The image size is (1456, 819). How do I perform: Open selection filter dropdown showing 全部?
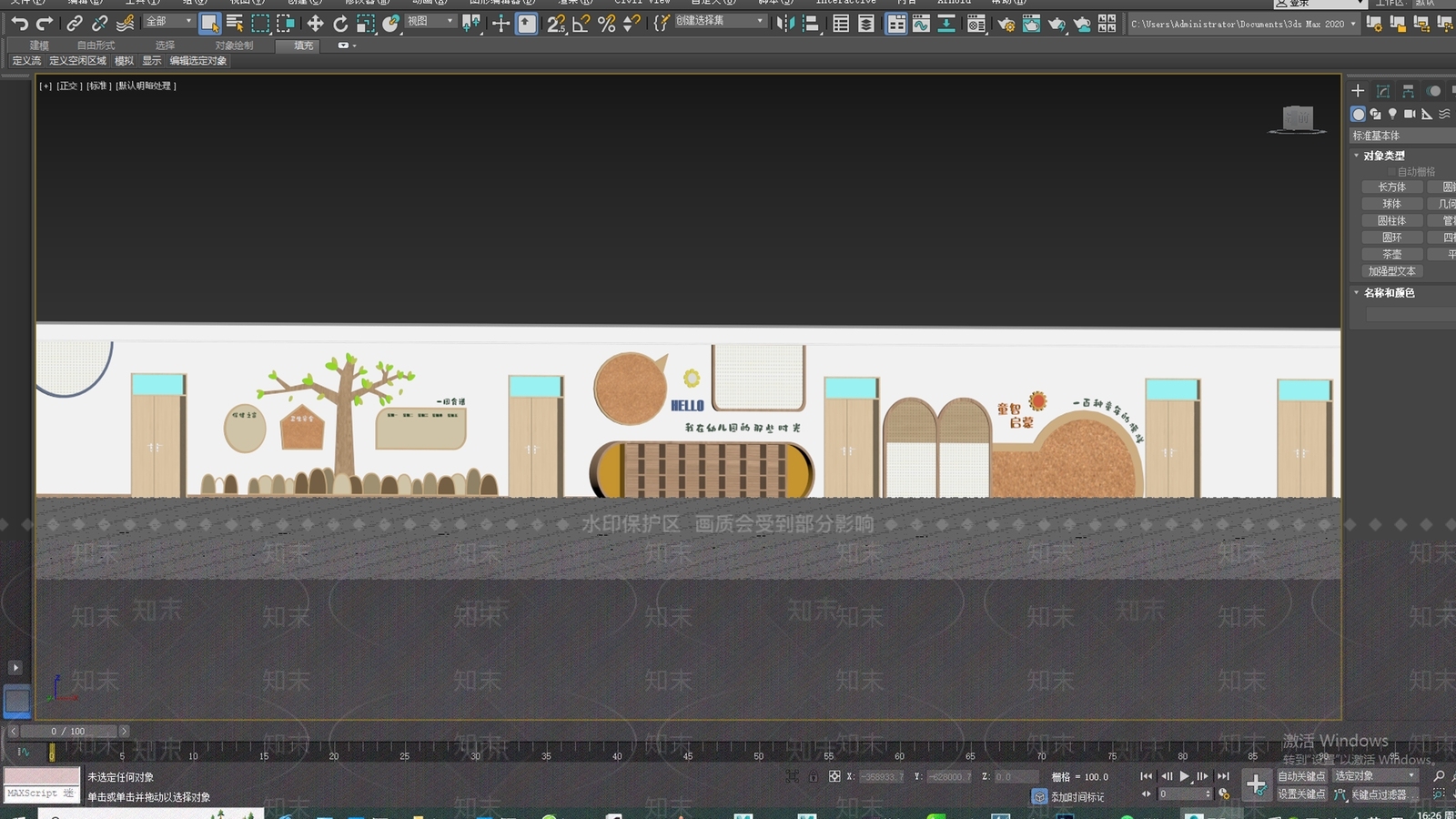(169, 21)
